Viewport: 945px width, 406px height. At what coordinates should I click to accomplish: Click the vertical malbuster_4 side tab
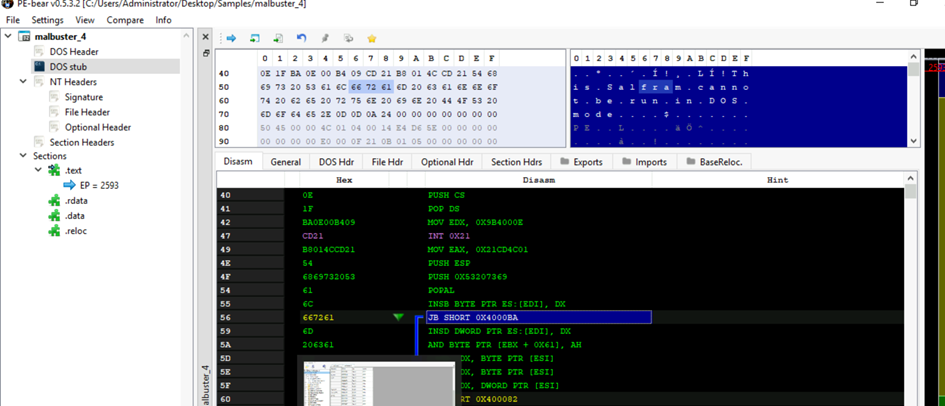pos(205,386)
